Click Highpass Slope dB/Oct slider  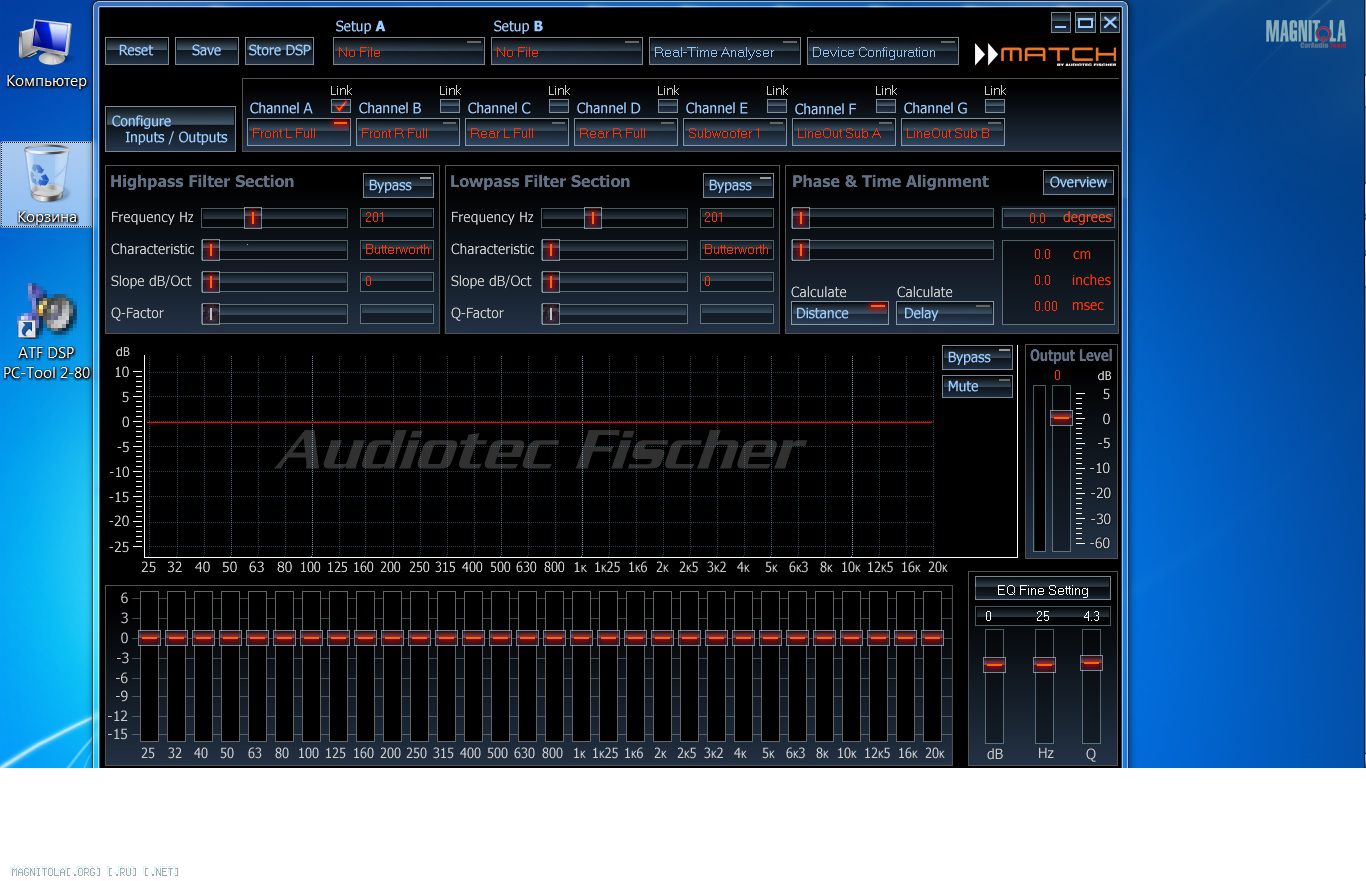pos(274,281)
